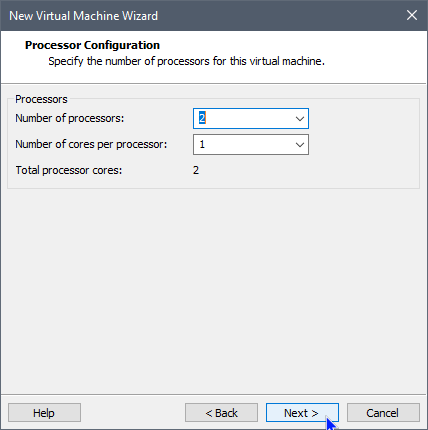Click the value 1 in cores per processor
The width and height of the screenshot is (428, 430).
click(202, 144)
